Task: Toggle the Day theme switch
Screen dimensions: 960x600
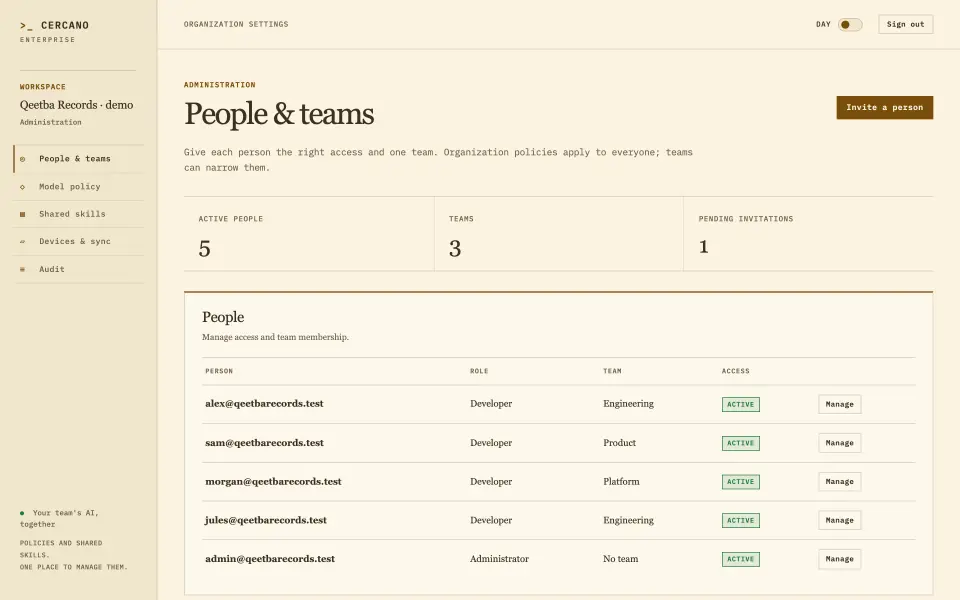Action: coord(850,24)
